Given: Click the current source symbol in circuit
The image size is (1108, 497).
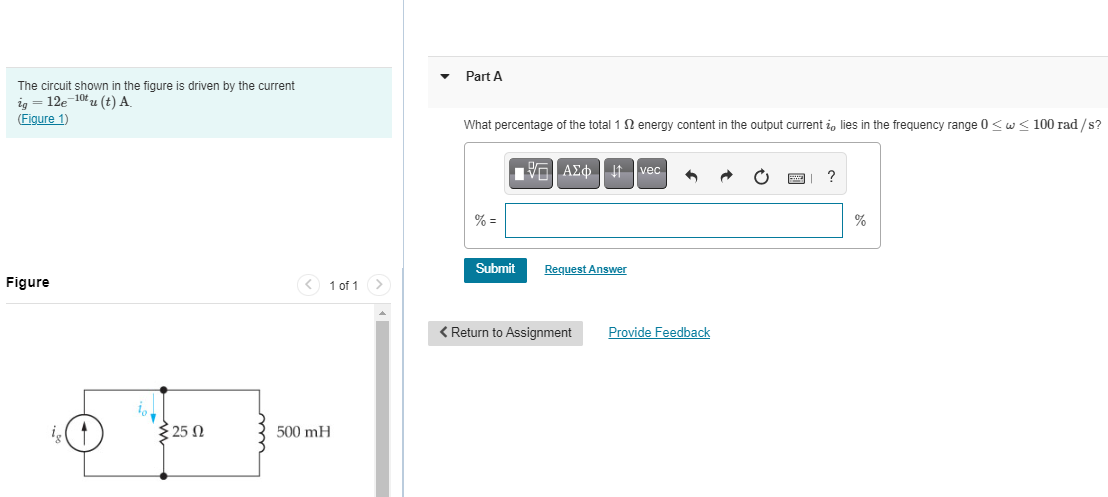Looking at the screenshot, I should 86,433.
